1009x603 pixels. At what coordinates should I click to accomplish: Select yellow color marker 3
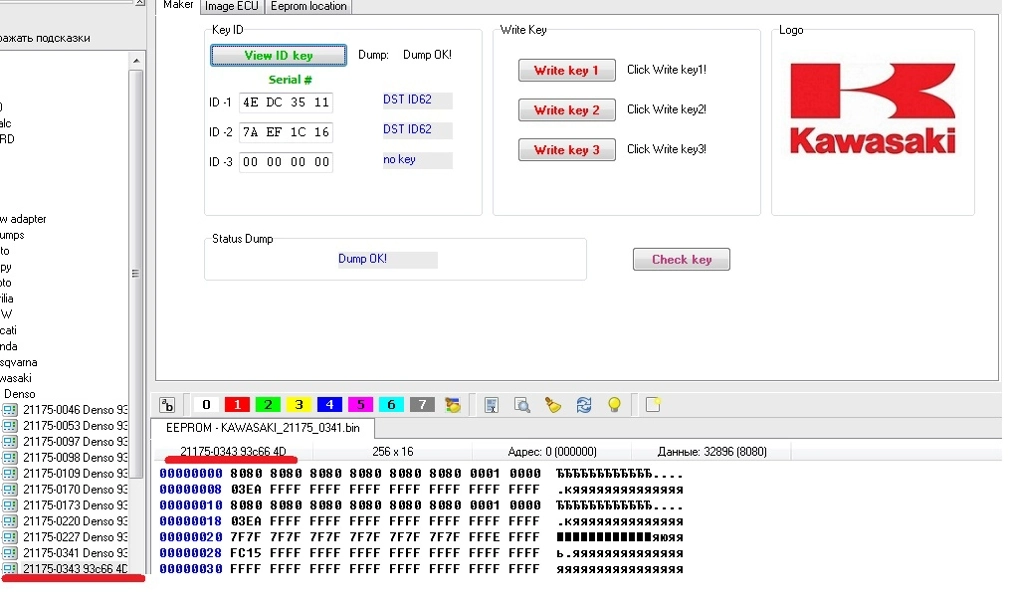click(299, 405)
